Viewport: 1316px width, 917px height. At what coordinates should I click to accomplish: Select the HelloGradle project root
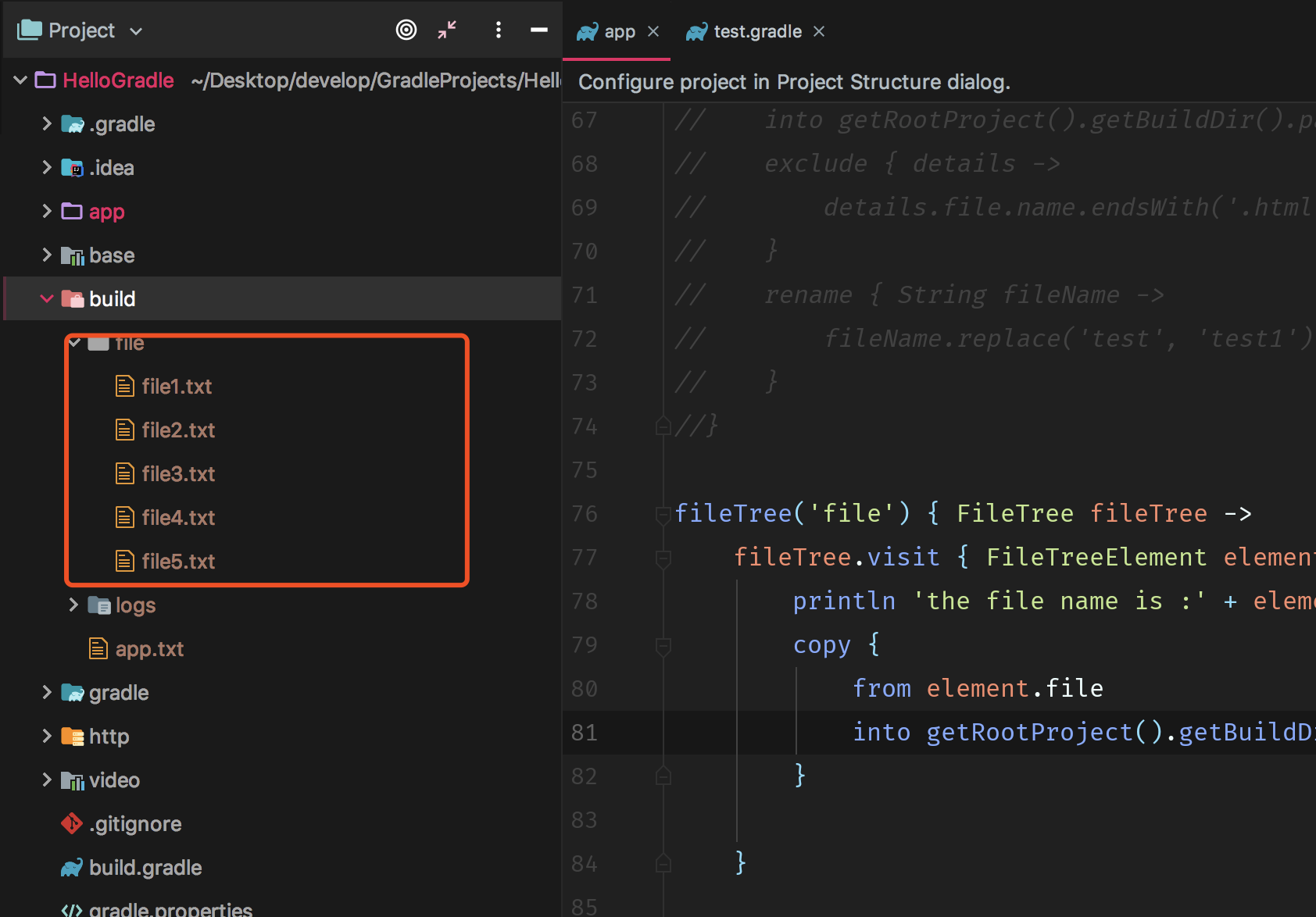coord(118,80)
